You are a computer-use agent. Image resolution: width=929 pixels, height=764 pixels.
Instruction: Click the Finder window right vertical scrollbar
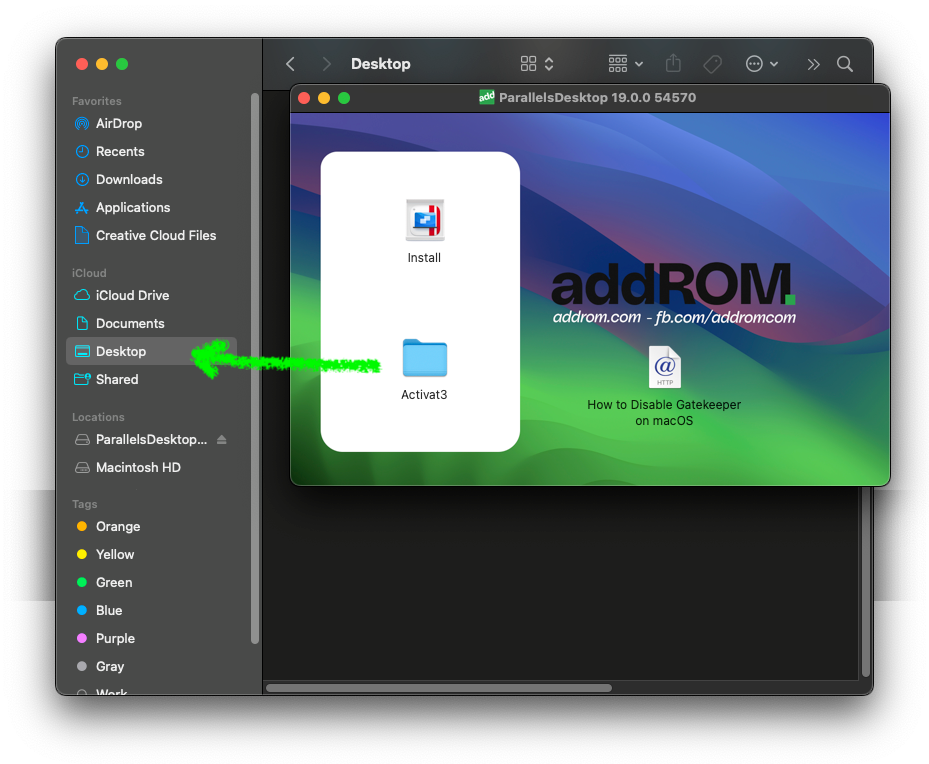(866, 582)
